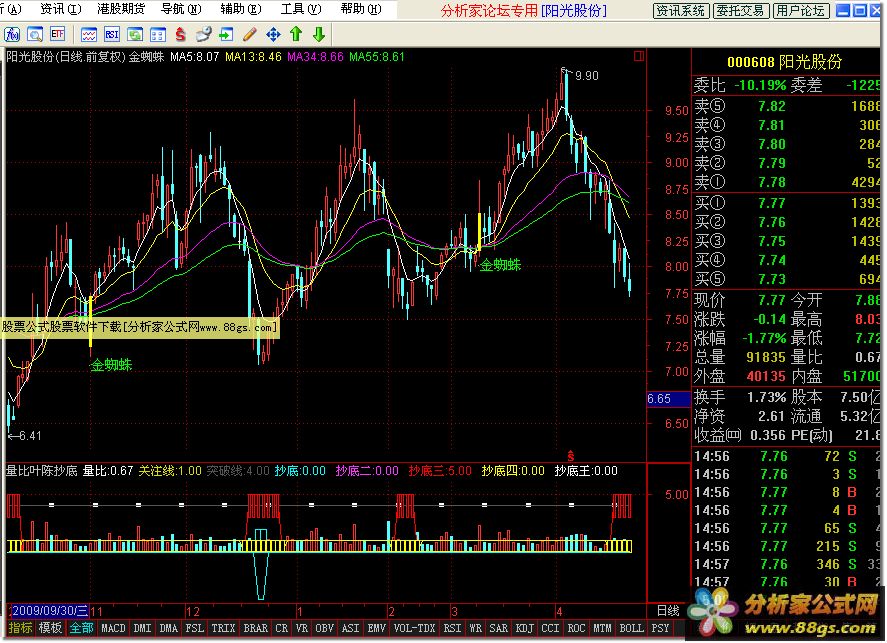Open the ETF toolbar icon

(x=57, y=34)
